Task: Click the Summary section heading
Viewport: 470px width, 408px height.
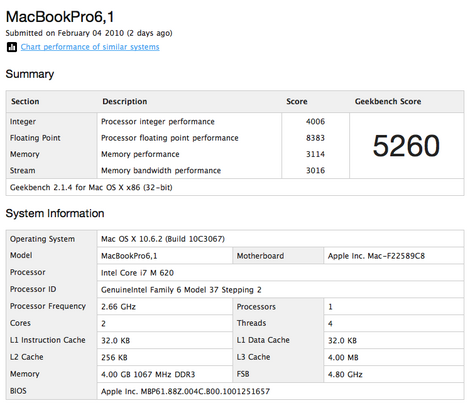Action: point(30,74)
